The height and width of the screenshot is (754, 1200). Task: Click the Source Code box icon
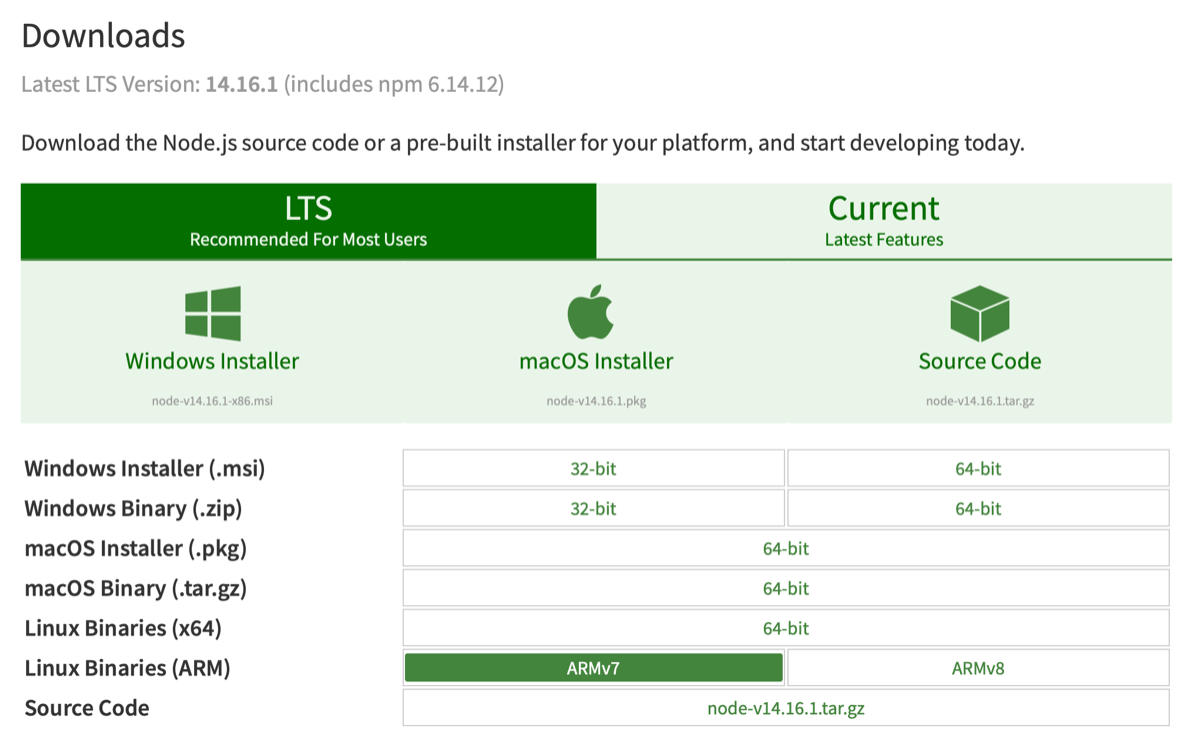pyautogui.click(x=979, y=313)
